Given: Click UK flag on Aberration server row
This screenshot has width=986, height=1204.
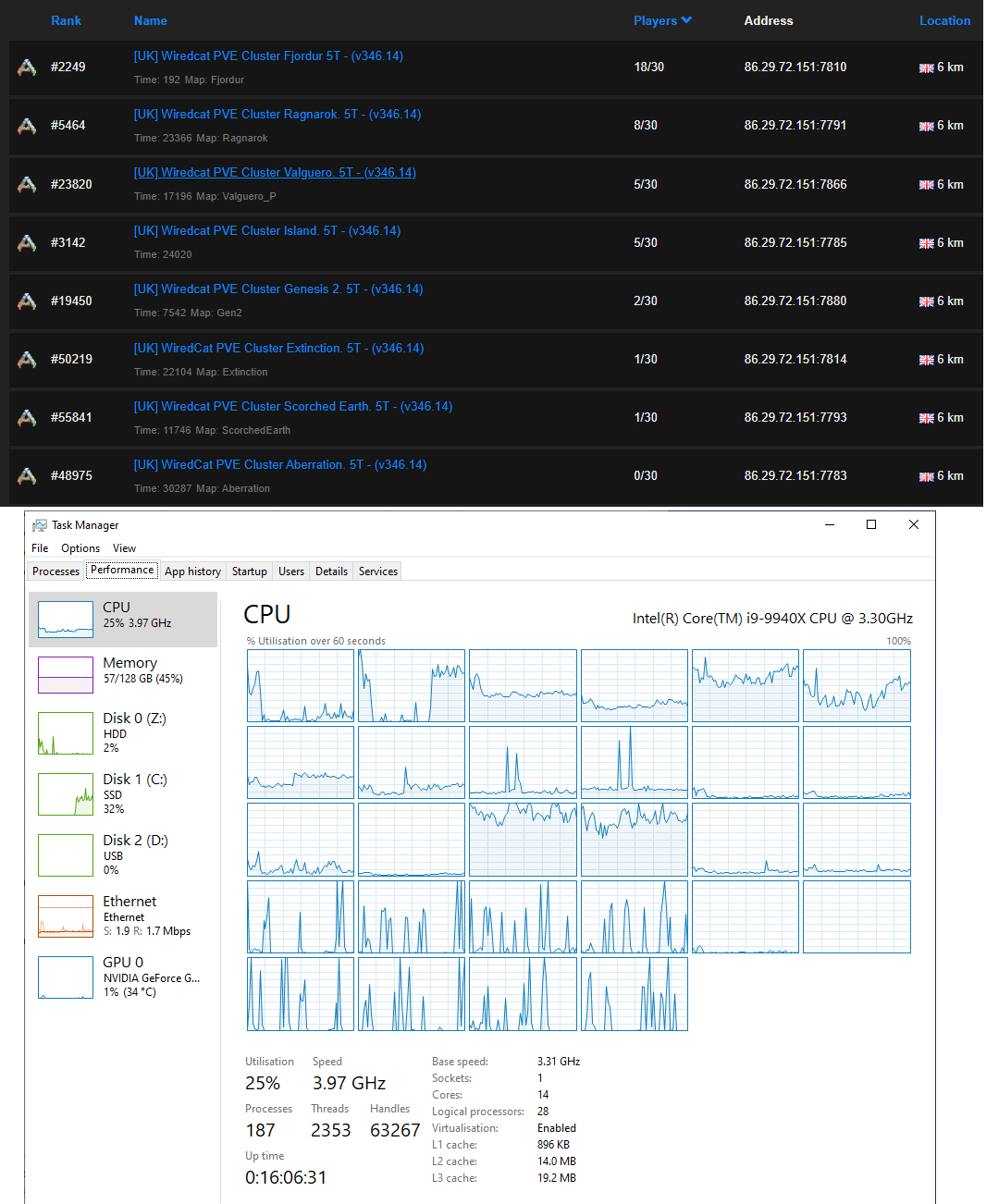Looking at the screenshot, I should [x=926, y=476].
